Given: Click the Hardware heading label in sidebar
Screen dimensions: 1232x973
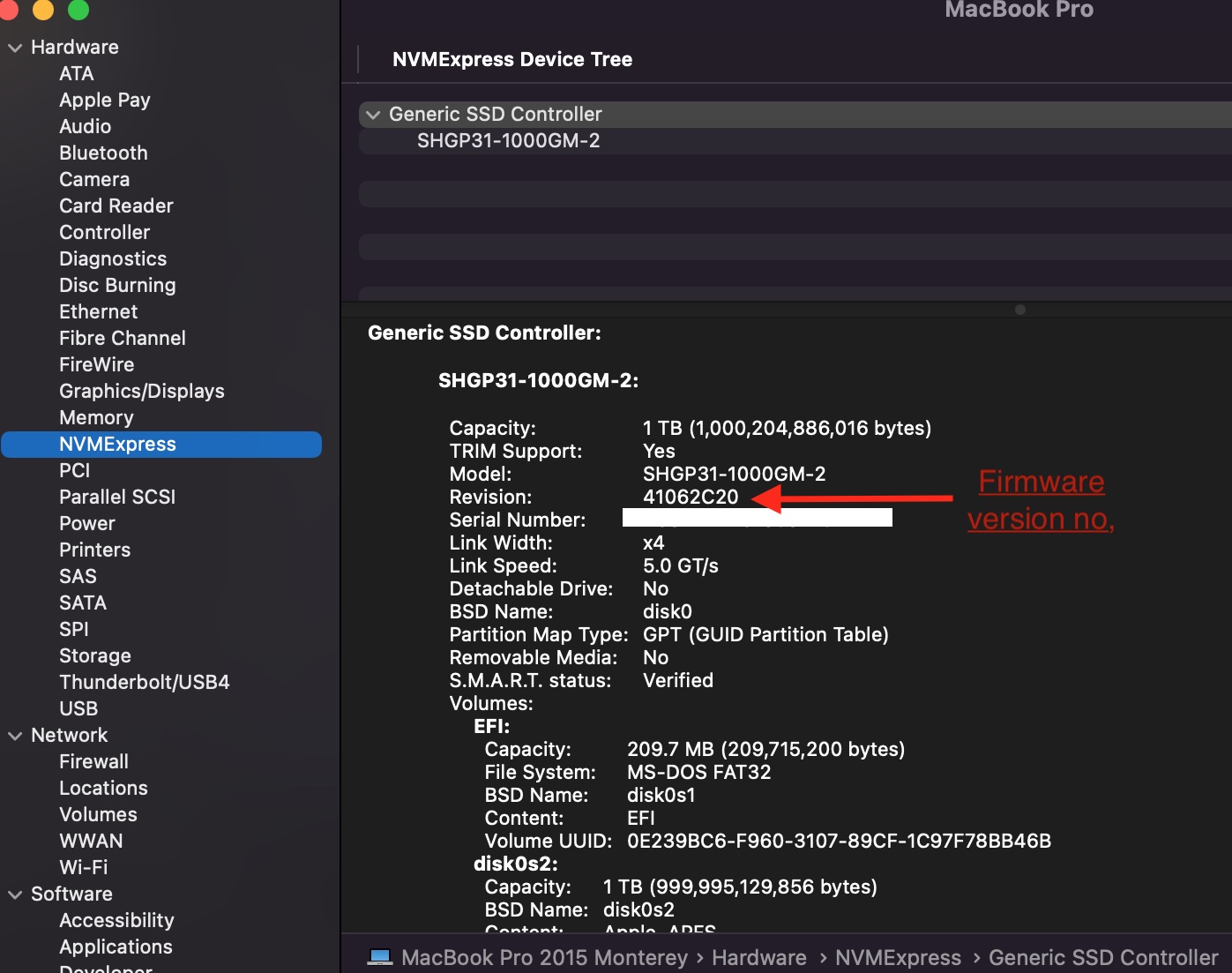Looking at the screenshot, I should pos(75,48).
